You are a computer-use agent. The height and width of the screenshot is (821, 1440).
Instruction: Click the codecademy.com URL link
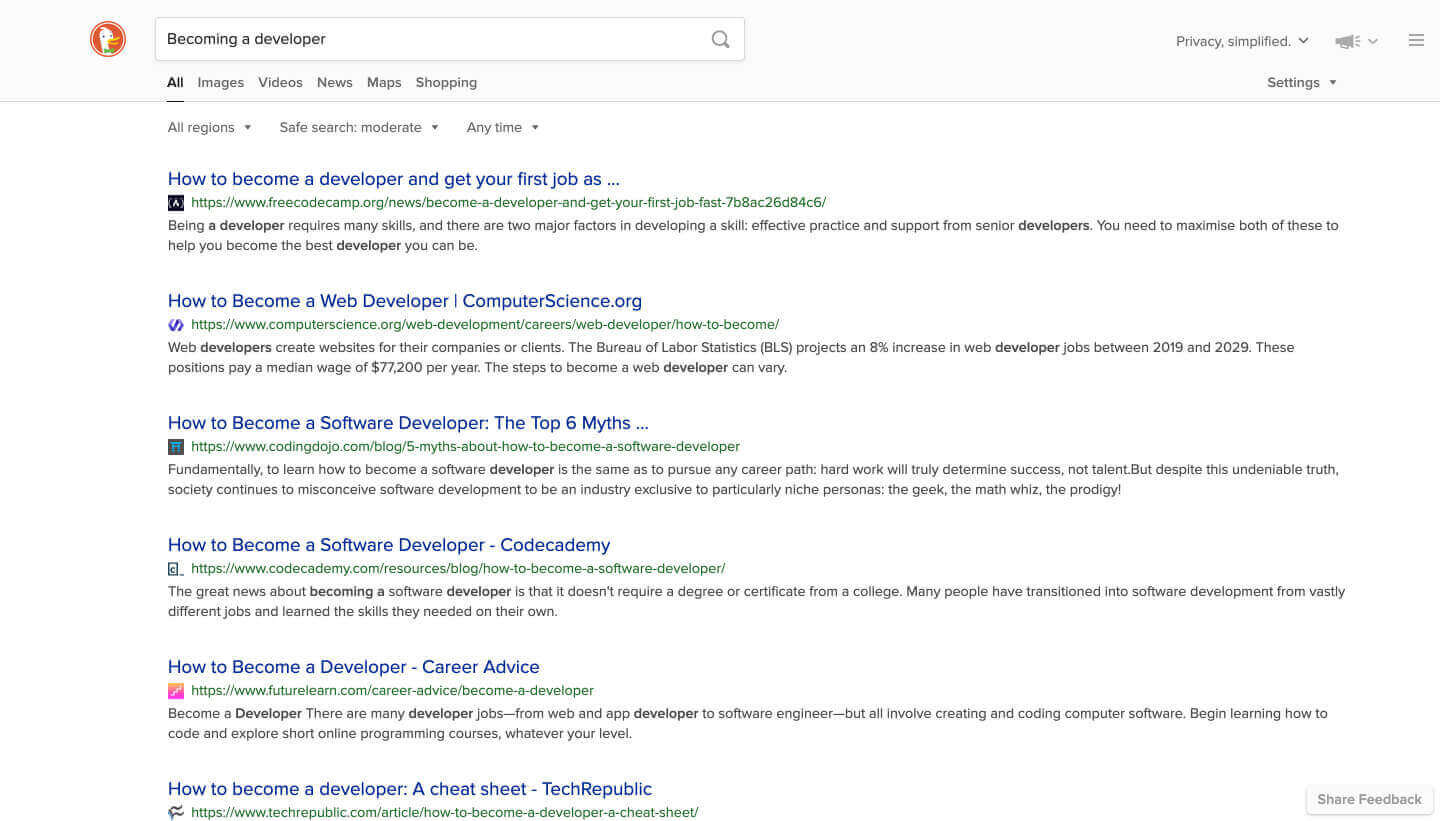click(458, 568)
